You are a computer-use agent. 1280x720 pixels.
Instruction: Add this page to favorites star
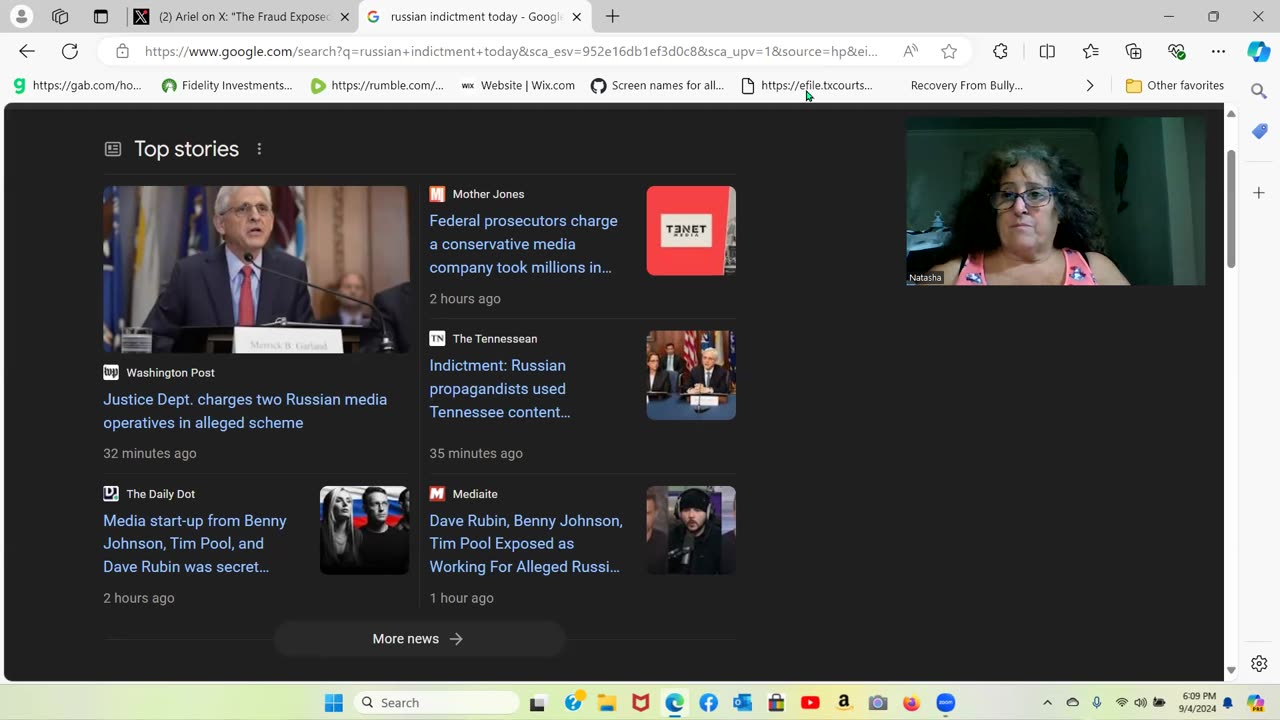(949, 51)
